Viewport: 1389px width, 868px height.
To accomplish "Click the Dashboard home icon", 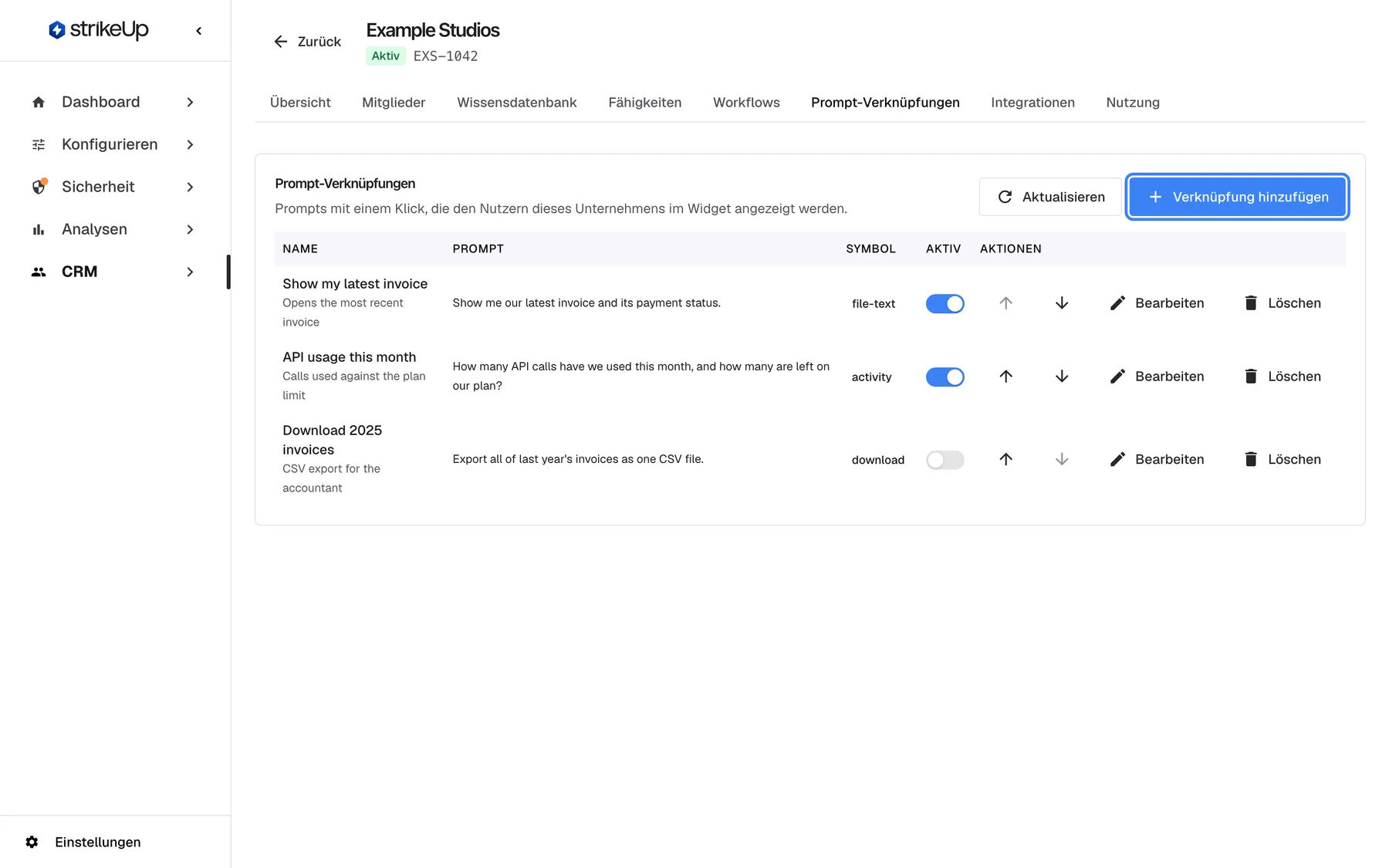I will [x=39, y=102].
